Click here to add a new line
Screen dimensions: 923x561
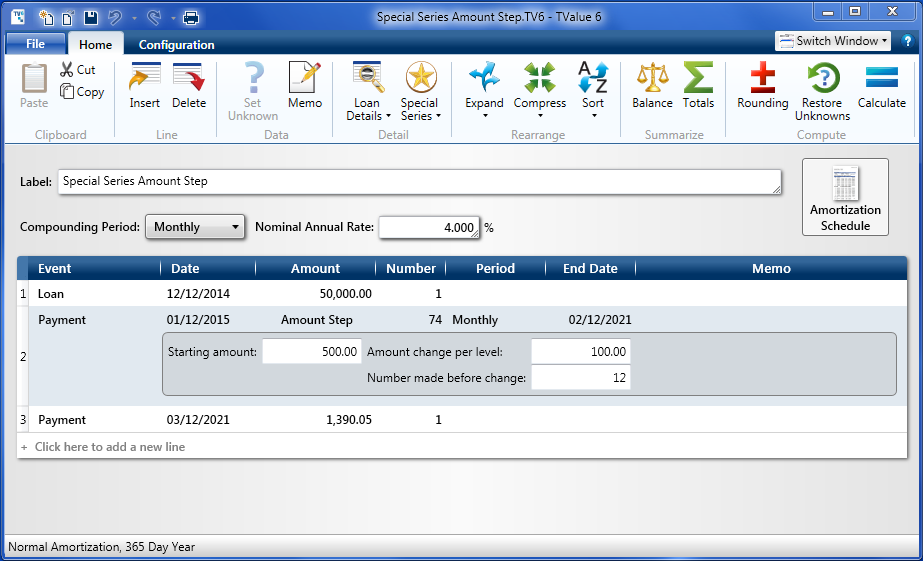point(109,447)
